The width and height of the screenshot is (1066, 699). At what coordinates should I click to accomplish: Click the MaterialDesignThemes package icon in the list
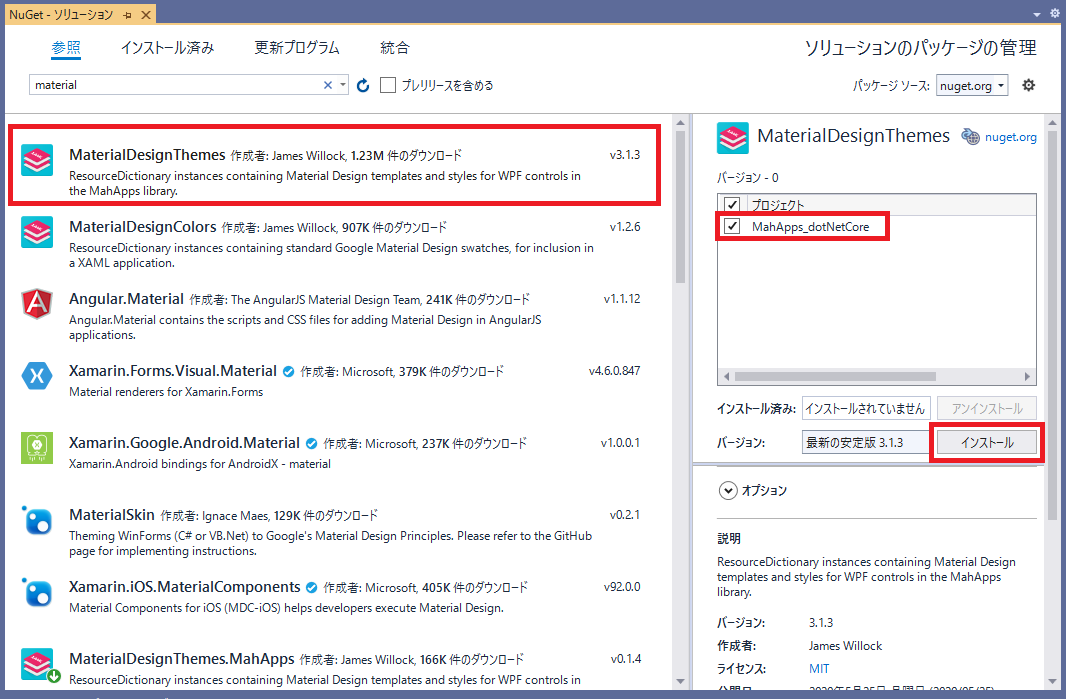click(x=37, y=160)
